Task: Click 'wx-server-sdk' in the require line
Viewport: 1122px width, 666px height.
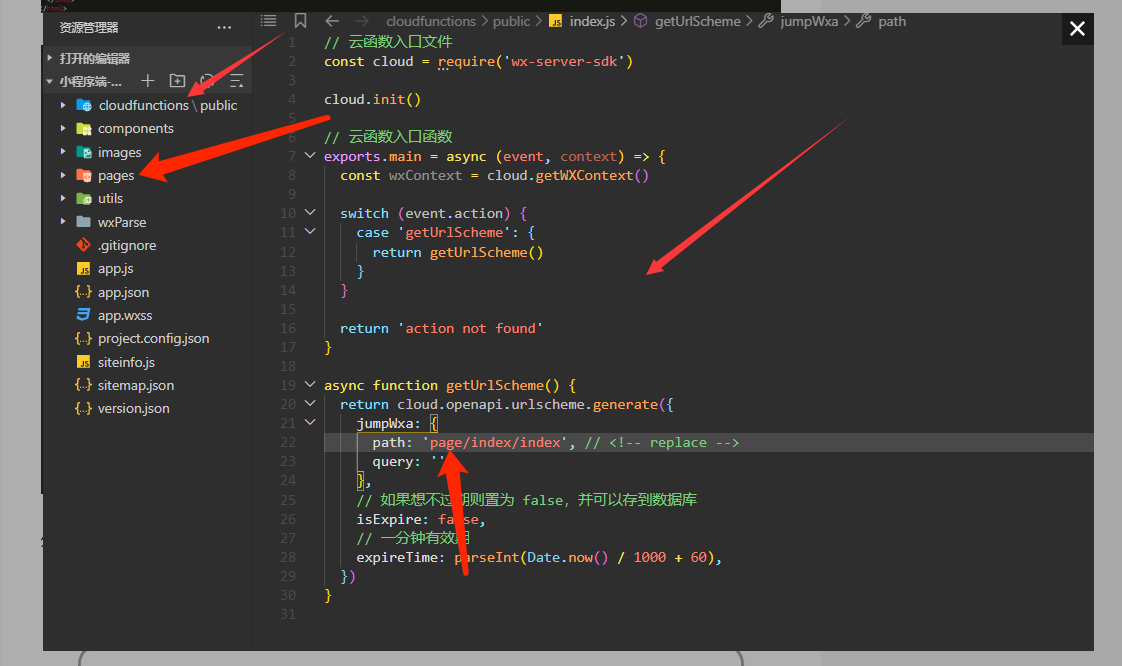Action: [x=565, y=62]
